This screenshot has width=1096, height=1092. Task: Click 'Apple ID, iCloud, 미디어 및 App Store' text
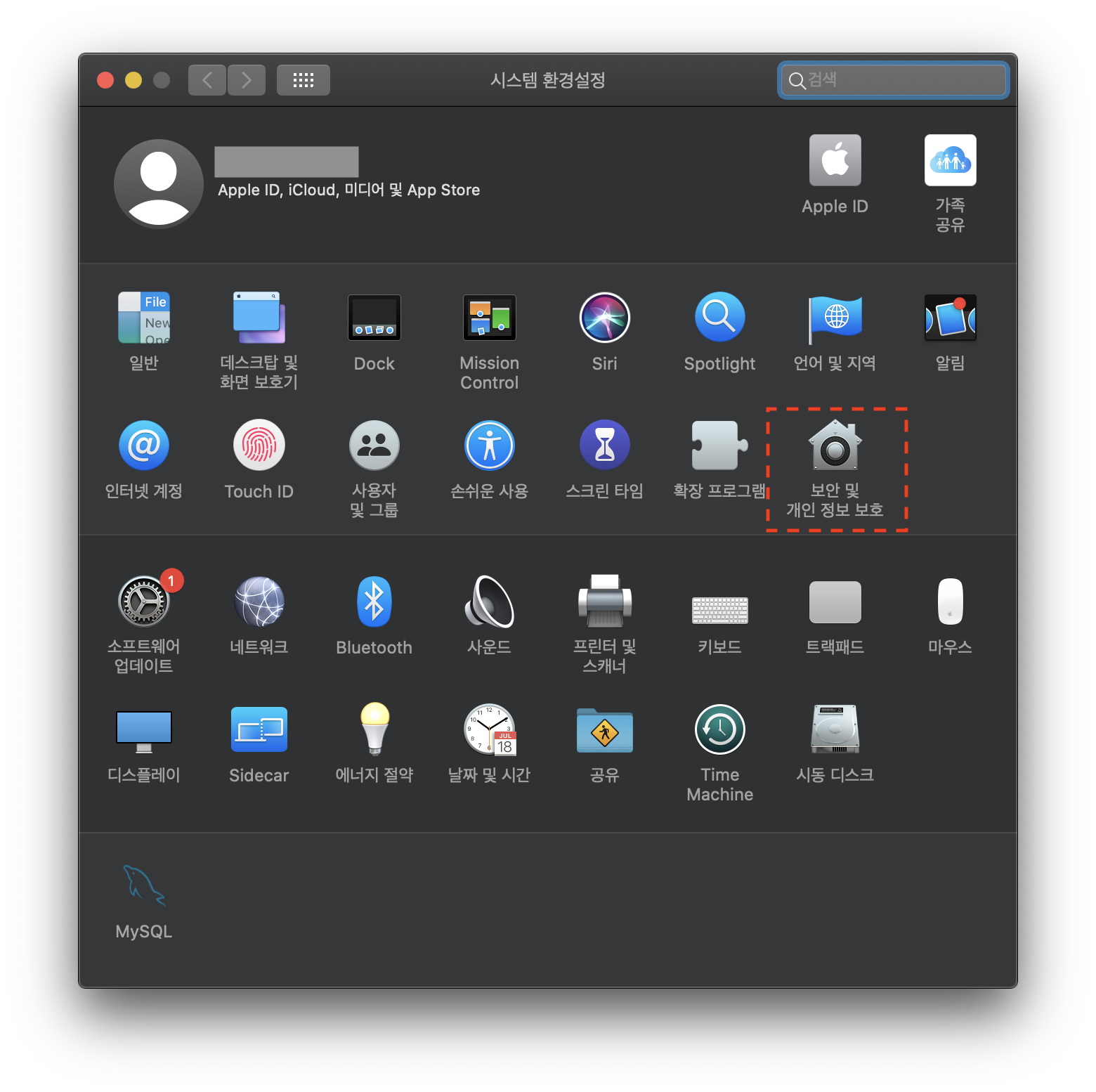click(x=349, y=190)
